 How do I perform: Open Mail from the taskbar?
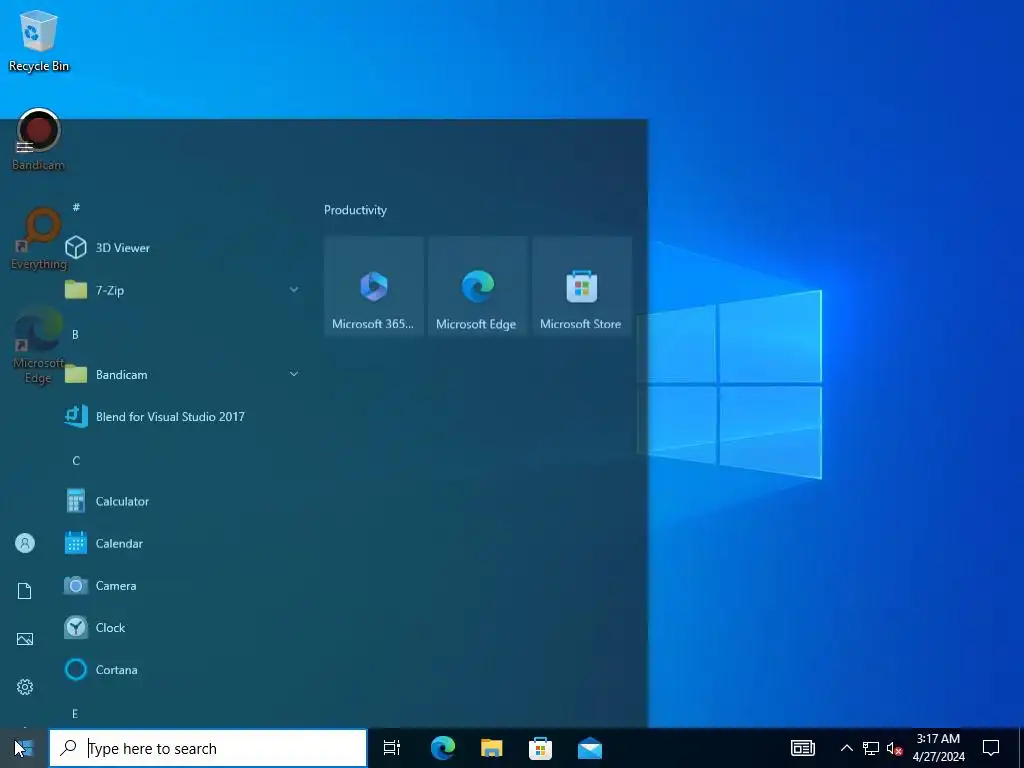tap(590, 748)
